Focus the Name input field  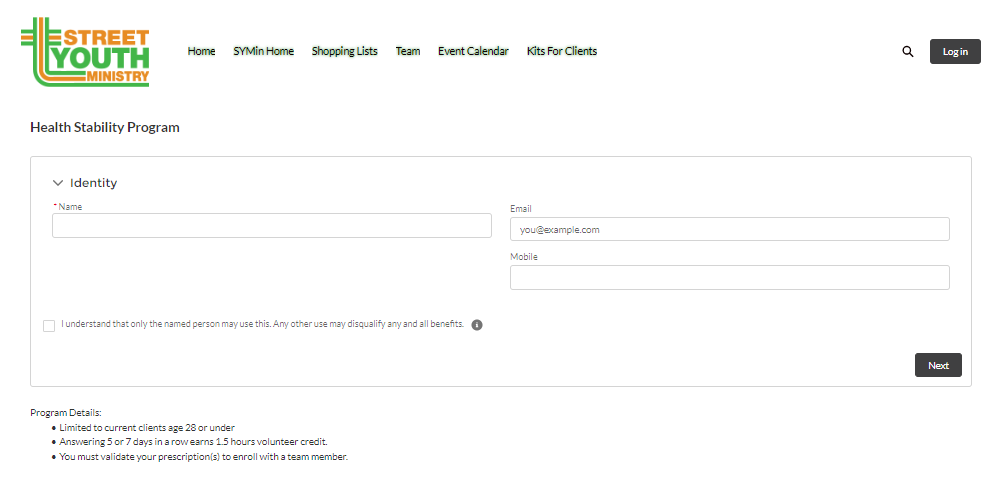click(272, 226)
